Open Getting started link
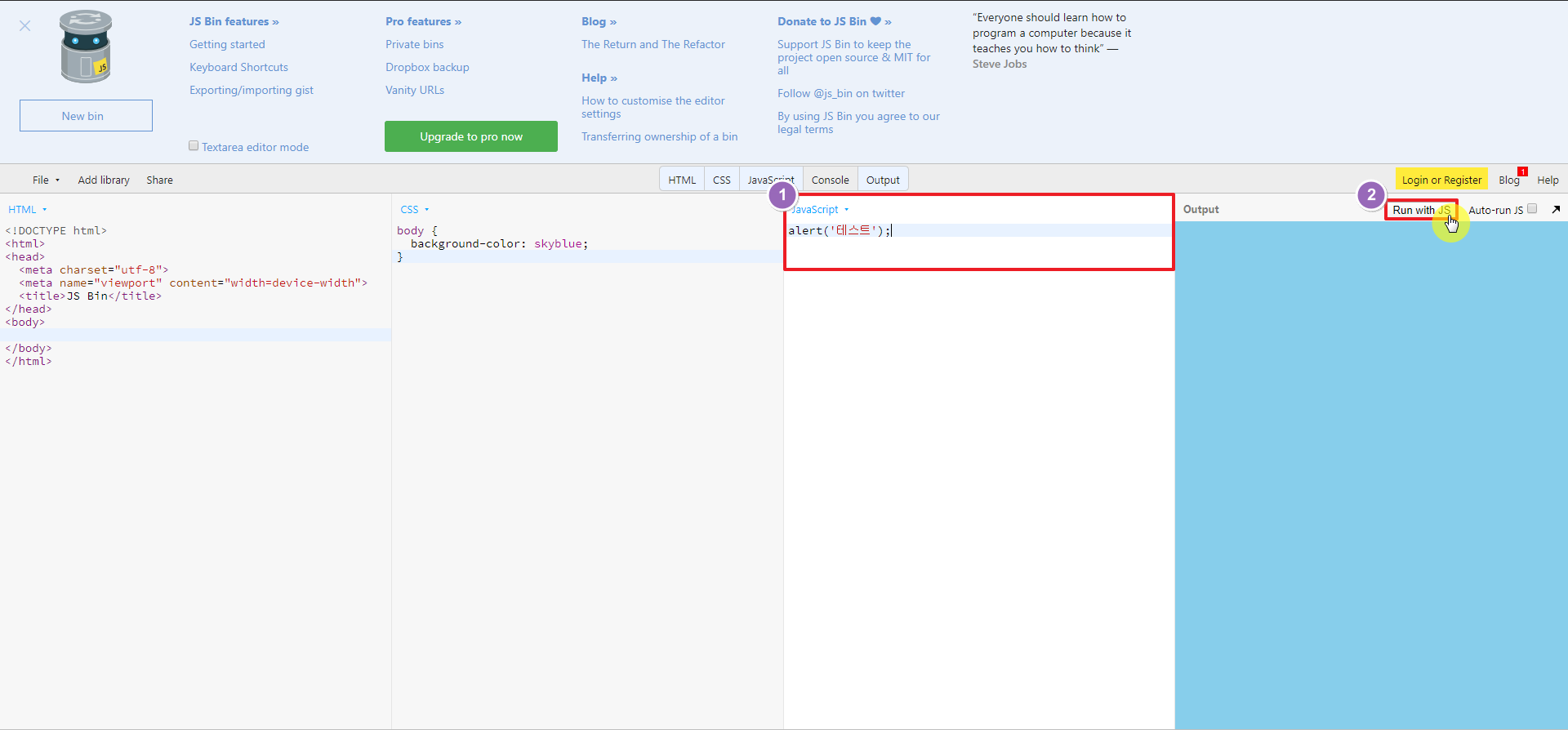Viewport: 1568px width, 730px height. pyautogui.click(x=227, y=44)
